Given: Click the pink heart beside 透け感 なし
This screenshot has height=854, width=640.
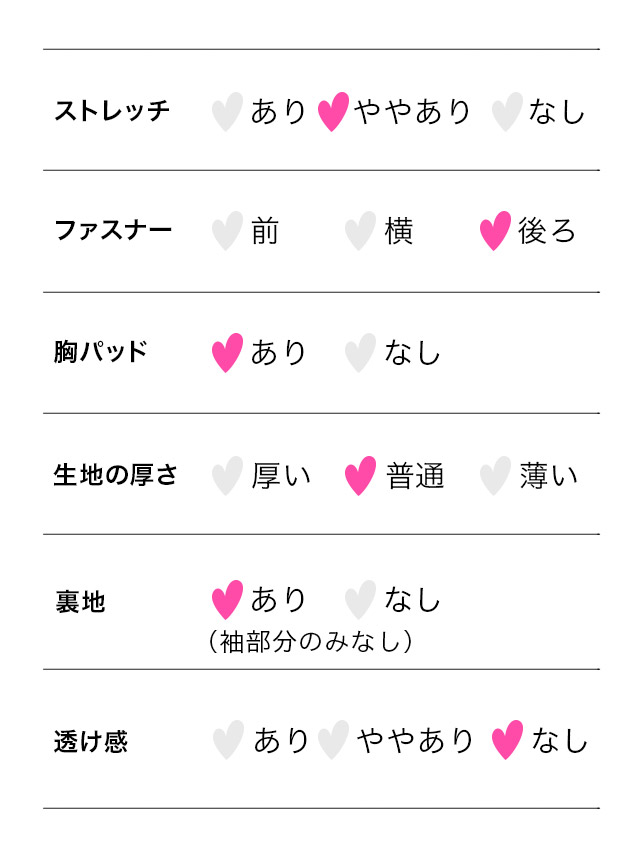Looking at the screenshot, I should pyautogui.click(x=507, y=741).
